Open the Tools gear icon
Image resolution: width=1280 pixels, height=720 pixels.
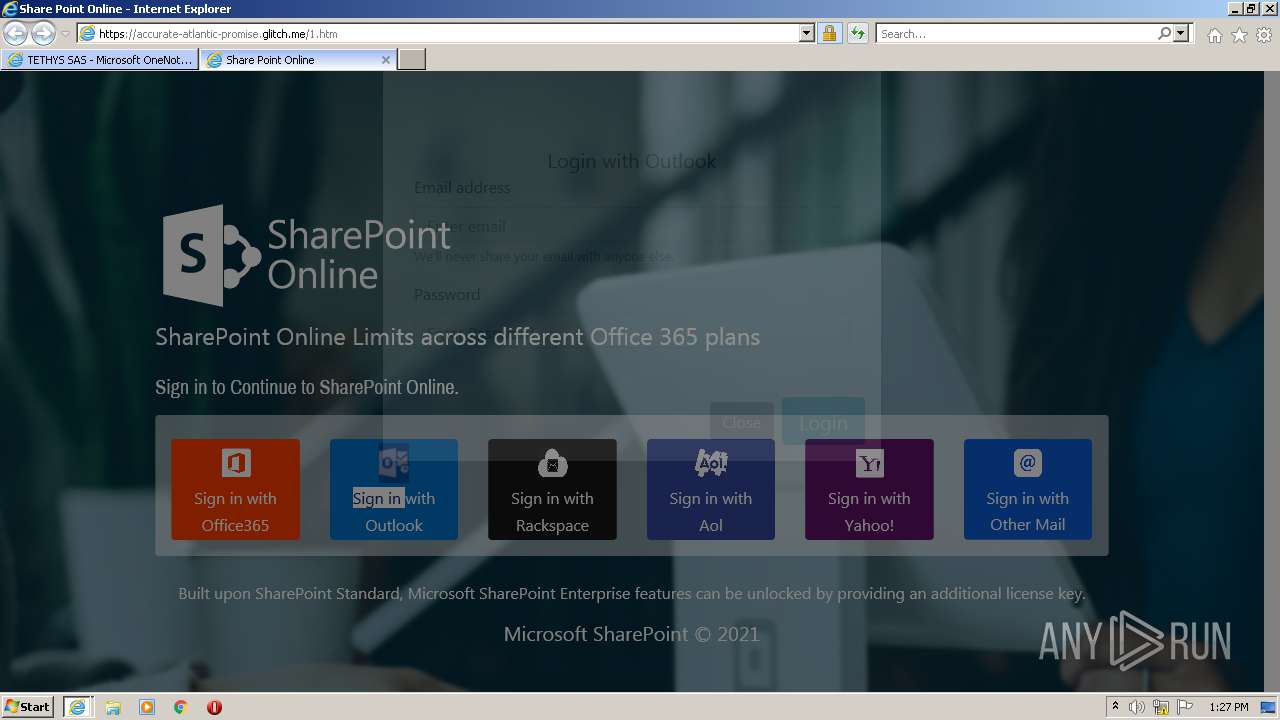[1264, 35]
